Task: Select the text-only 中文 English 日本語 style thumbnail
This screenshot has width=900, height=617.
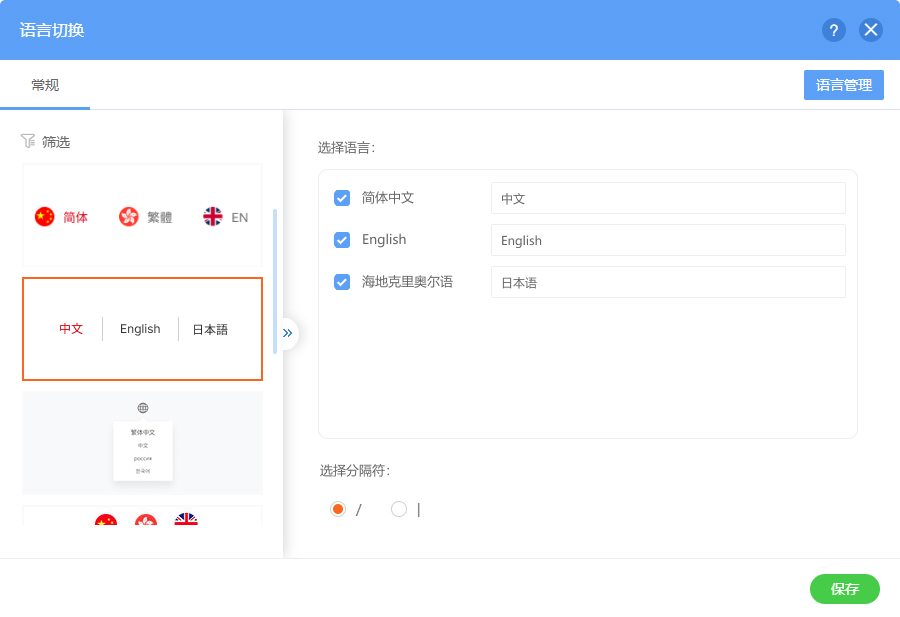Action: point(142,329)
